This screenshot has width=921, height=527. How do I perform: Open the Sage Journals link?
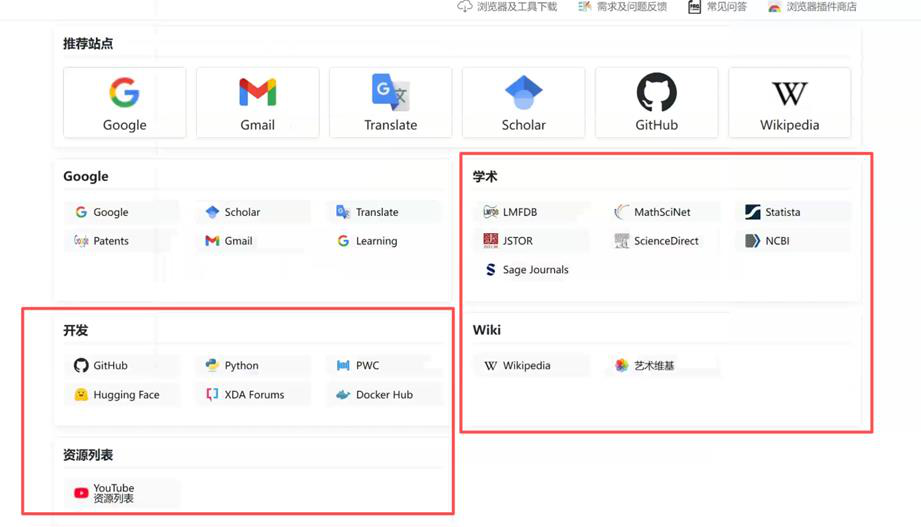532,270
